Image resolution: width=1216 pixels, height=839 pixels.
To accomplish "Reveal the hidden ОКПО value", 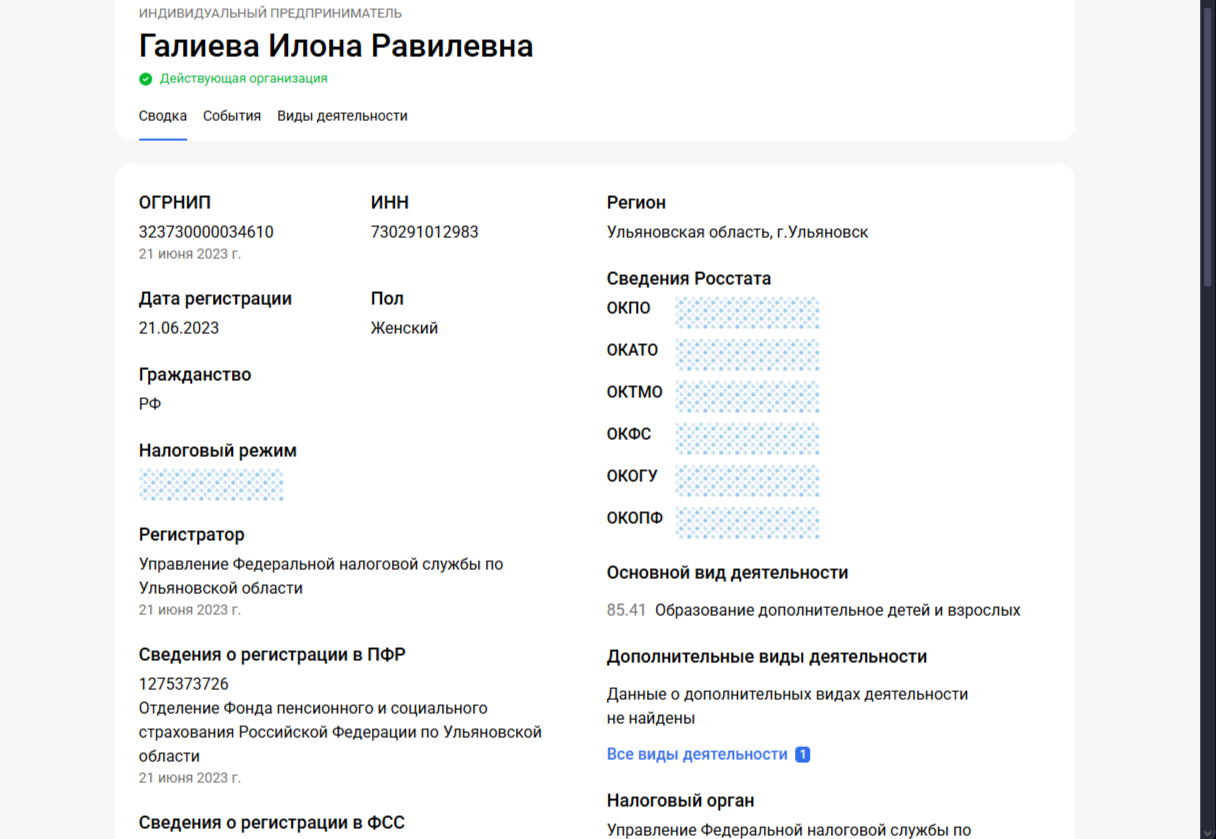I will pos(747,312).
